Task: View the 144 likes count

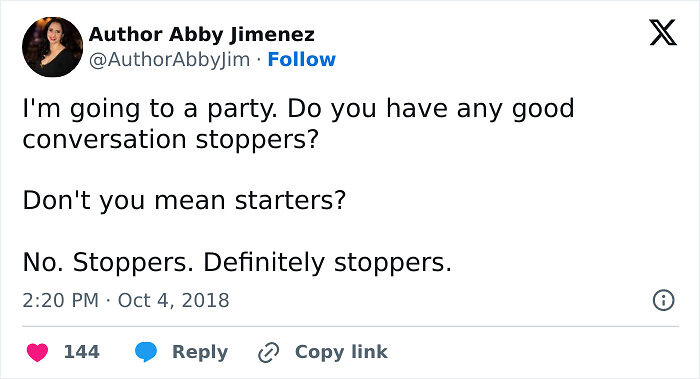Action: tap(82, 352)
